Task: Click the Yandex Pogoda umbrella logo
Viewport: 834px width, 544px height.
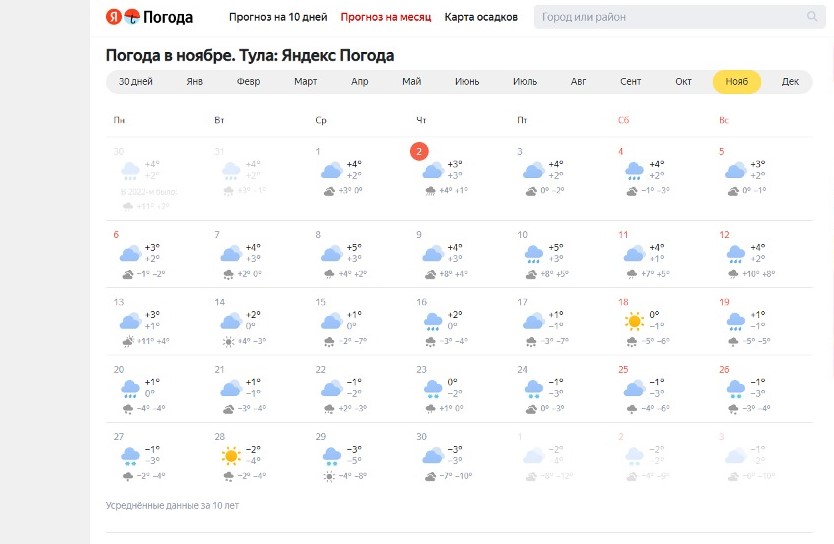Action: tap(131, 17)
